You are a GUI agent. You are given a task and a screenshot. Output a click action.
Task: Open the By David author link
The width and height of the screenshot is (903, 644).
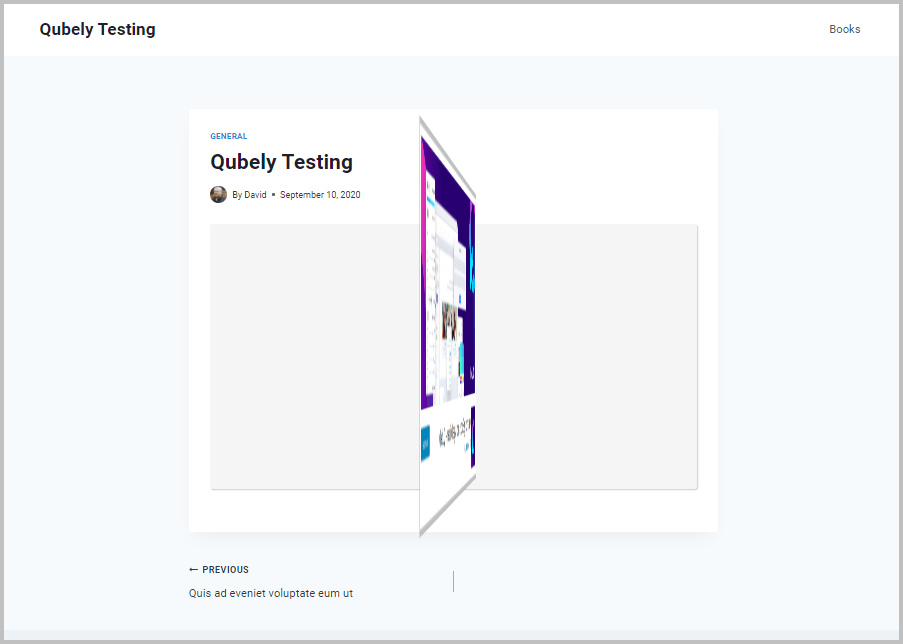point(249,195)
